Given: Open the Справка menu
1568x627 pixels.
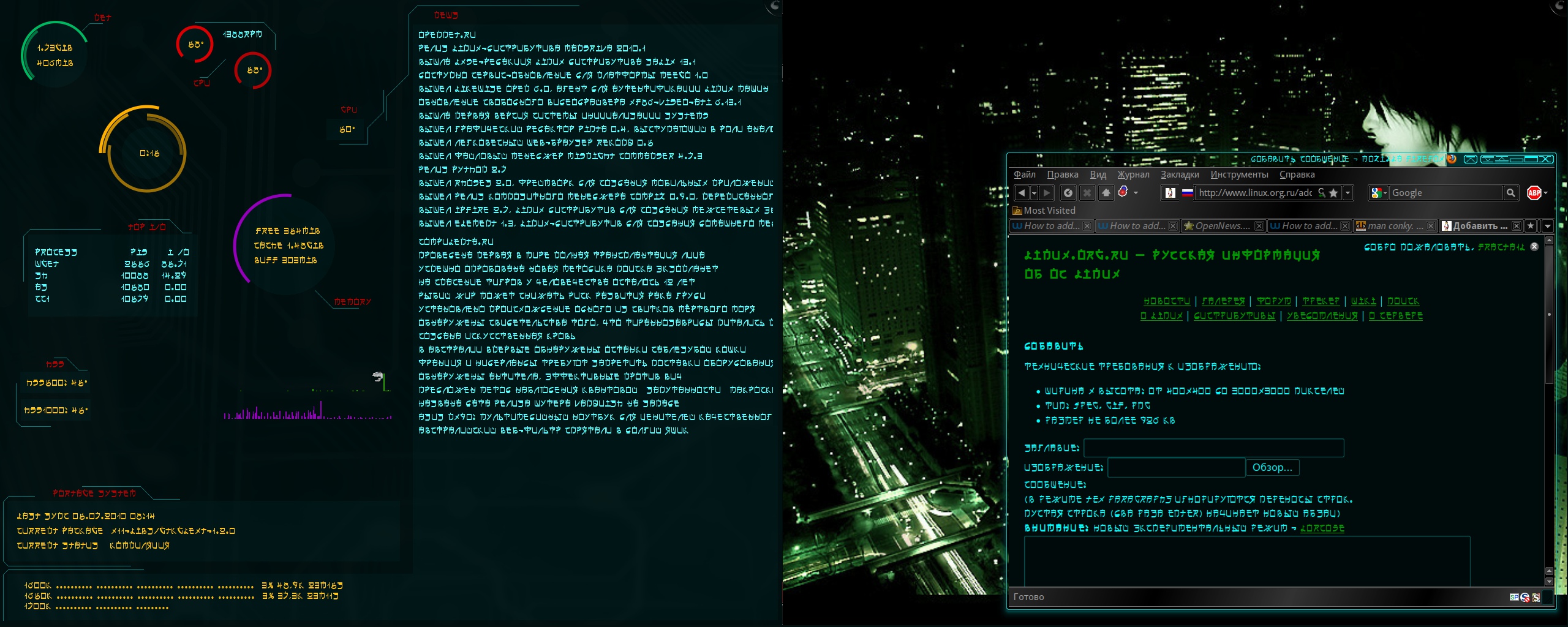Looking at the screenshot, I should coord(1297,175).
